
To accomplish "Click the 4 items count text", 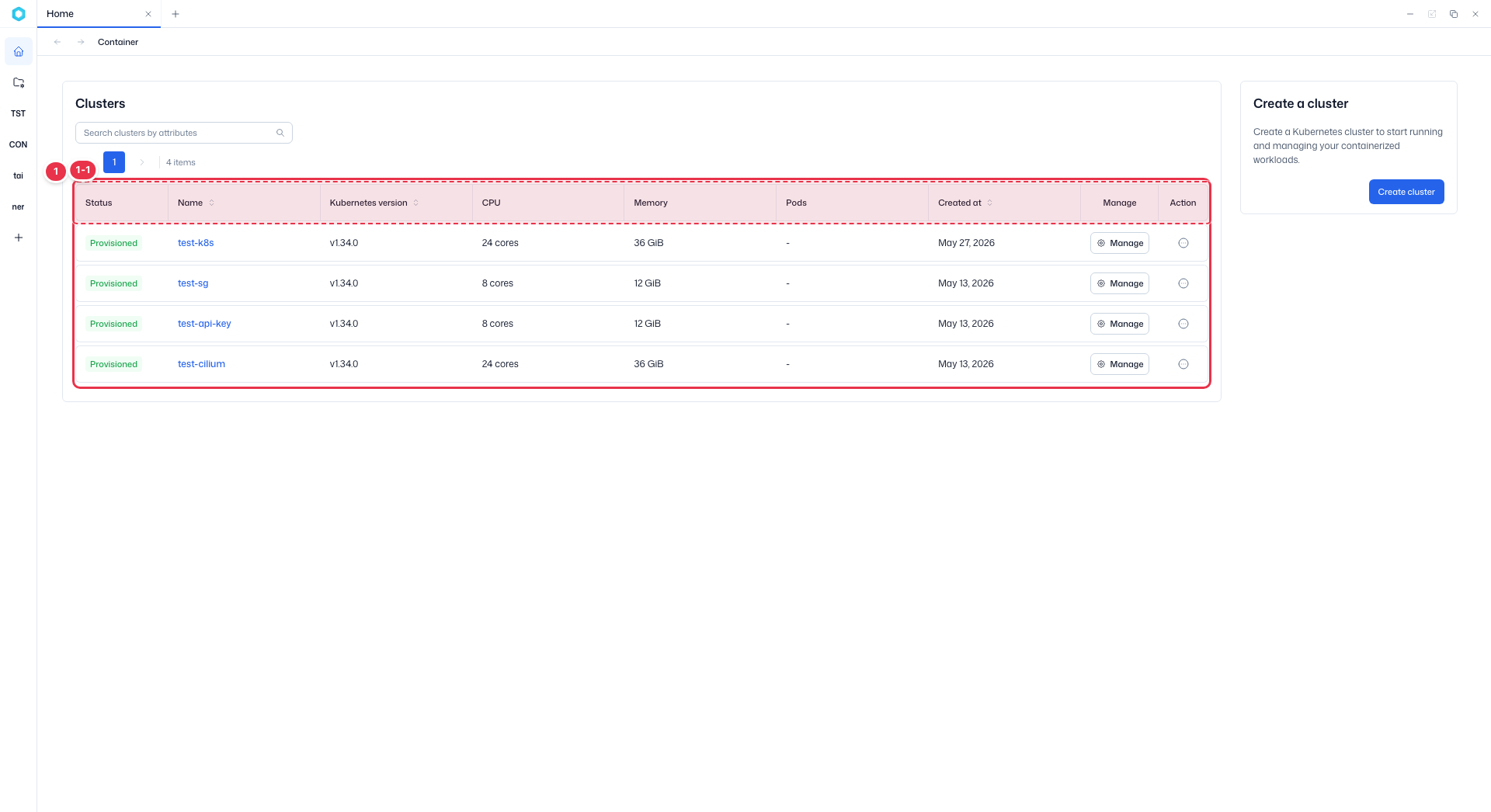I will [181, 162].
